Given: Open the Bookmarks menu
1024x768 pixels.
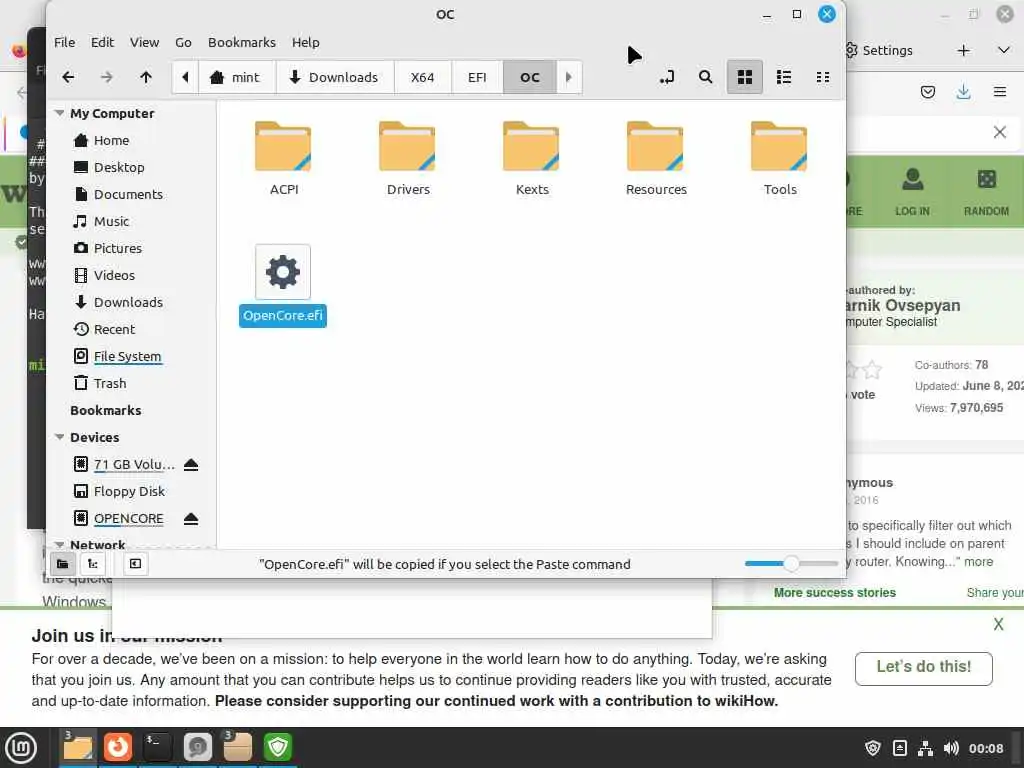Looking at the screenshot, I should (x=242, y=42).
